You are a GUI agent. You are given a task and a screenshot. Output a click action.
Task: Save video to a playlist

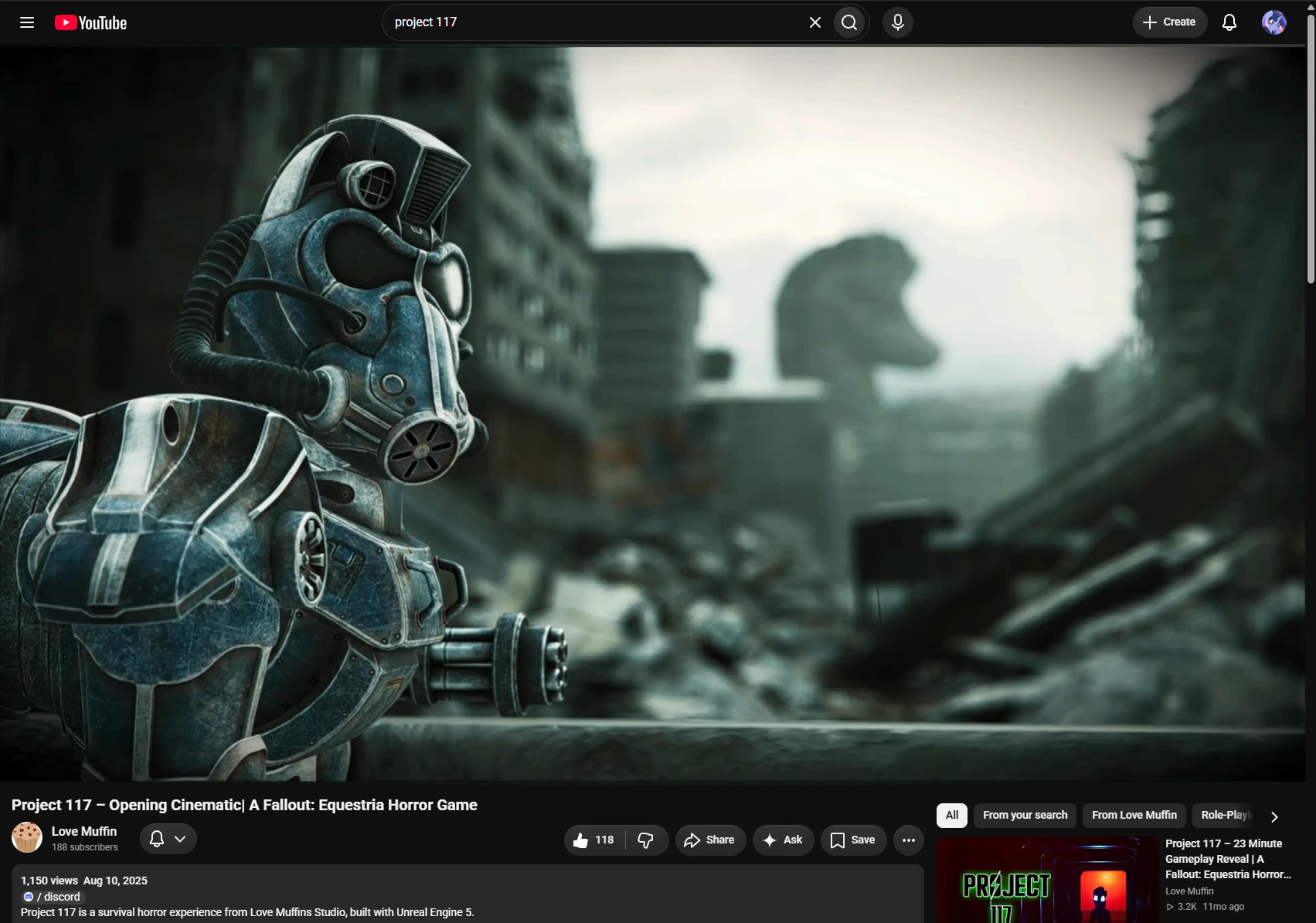[854, 840]
